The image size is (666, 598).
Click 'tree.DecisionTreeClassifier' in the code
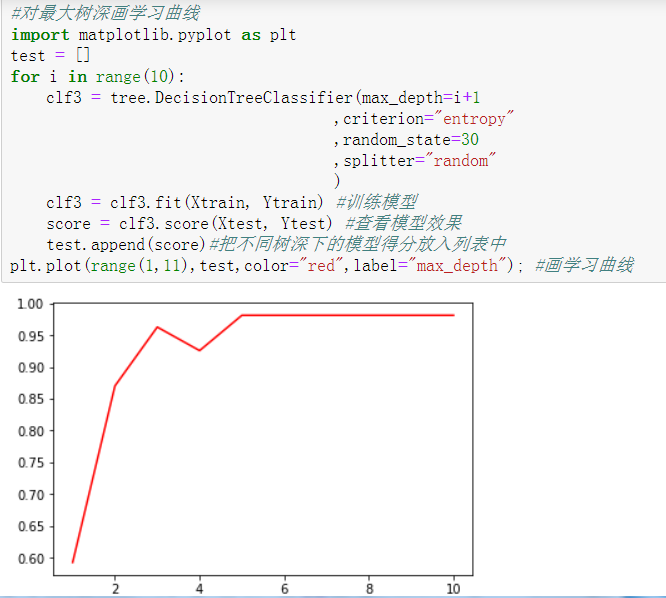click(231, 98)
